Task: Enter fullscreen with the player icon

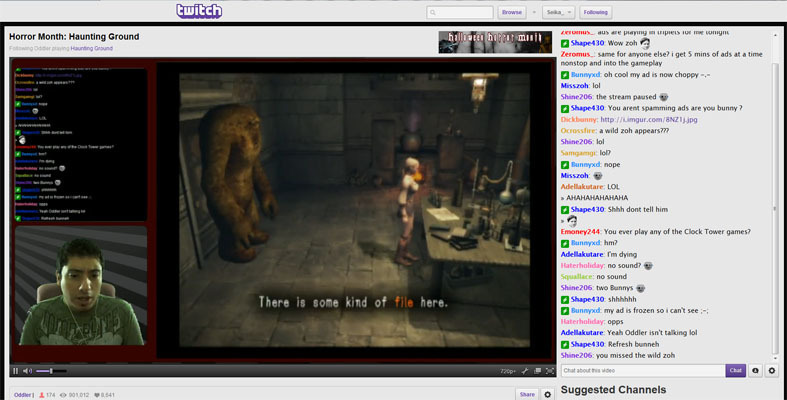Action: (550, 371)
